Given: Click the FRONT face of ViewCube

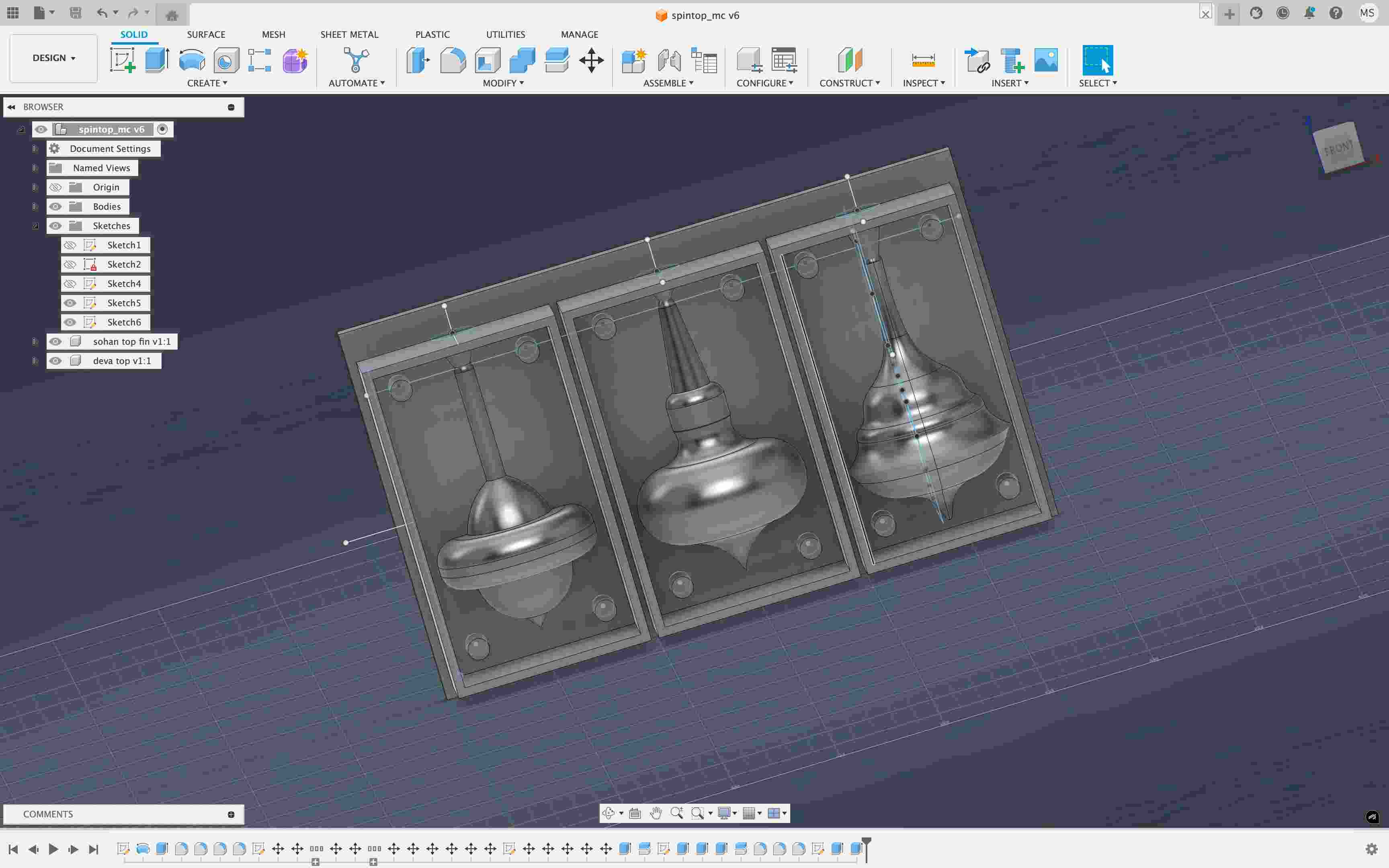Looking at the screenshot, I should point(1338,148).
